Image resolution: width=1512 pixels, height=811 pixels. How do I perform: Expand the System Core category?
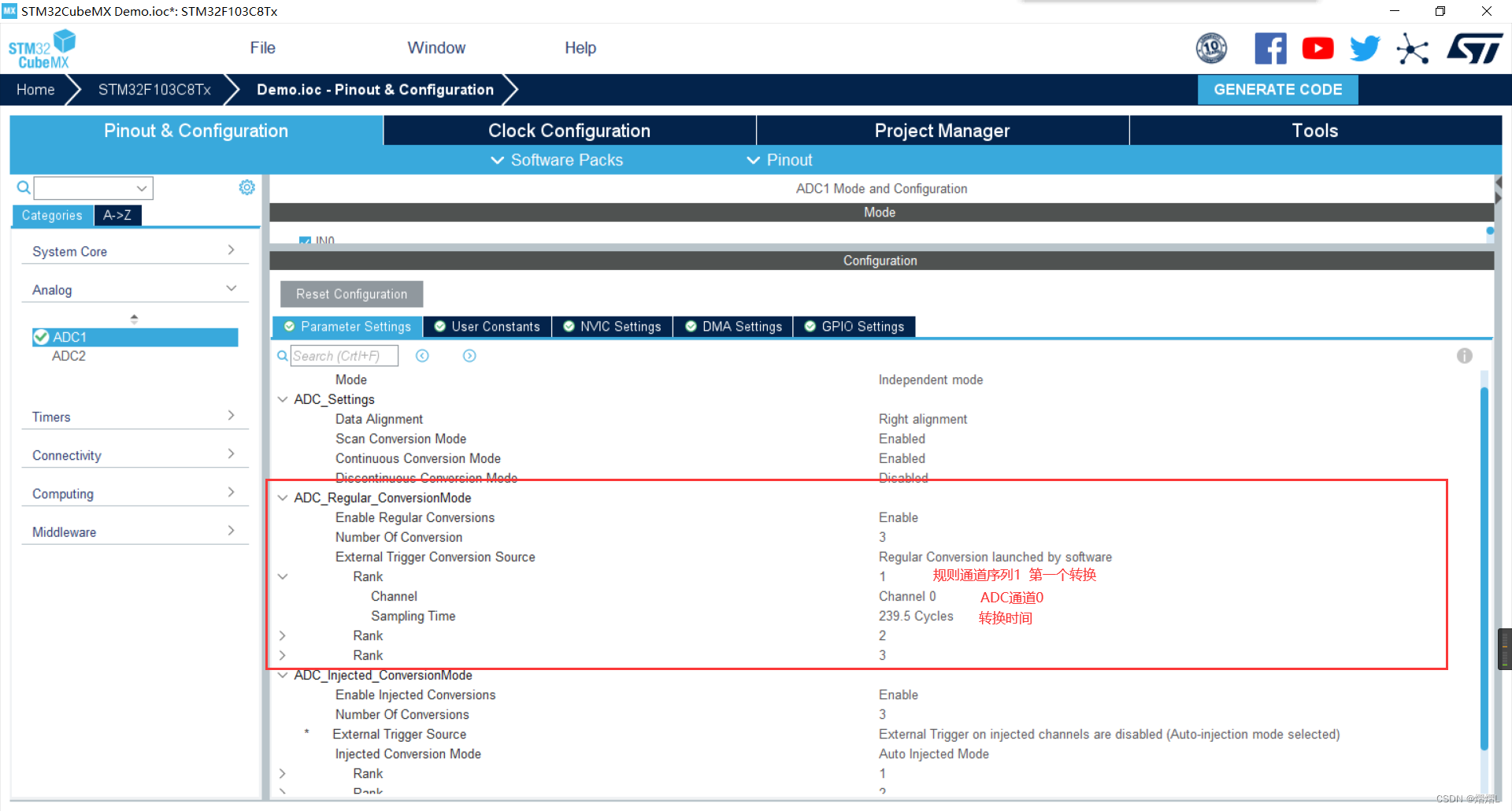[x=231, y=250]
